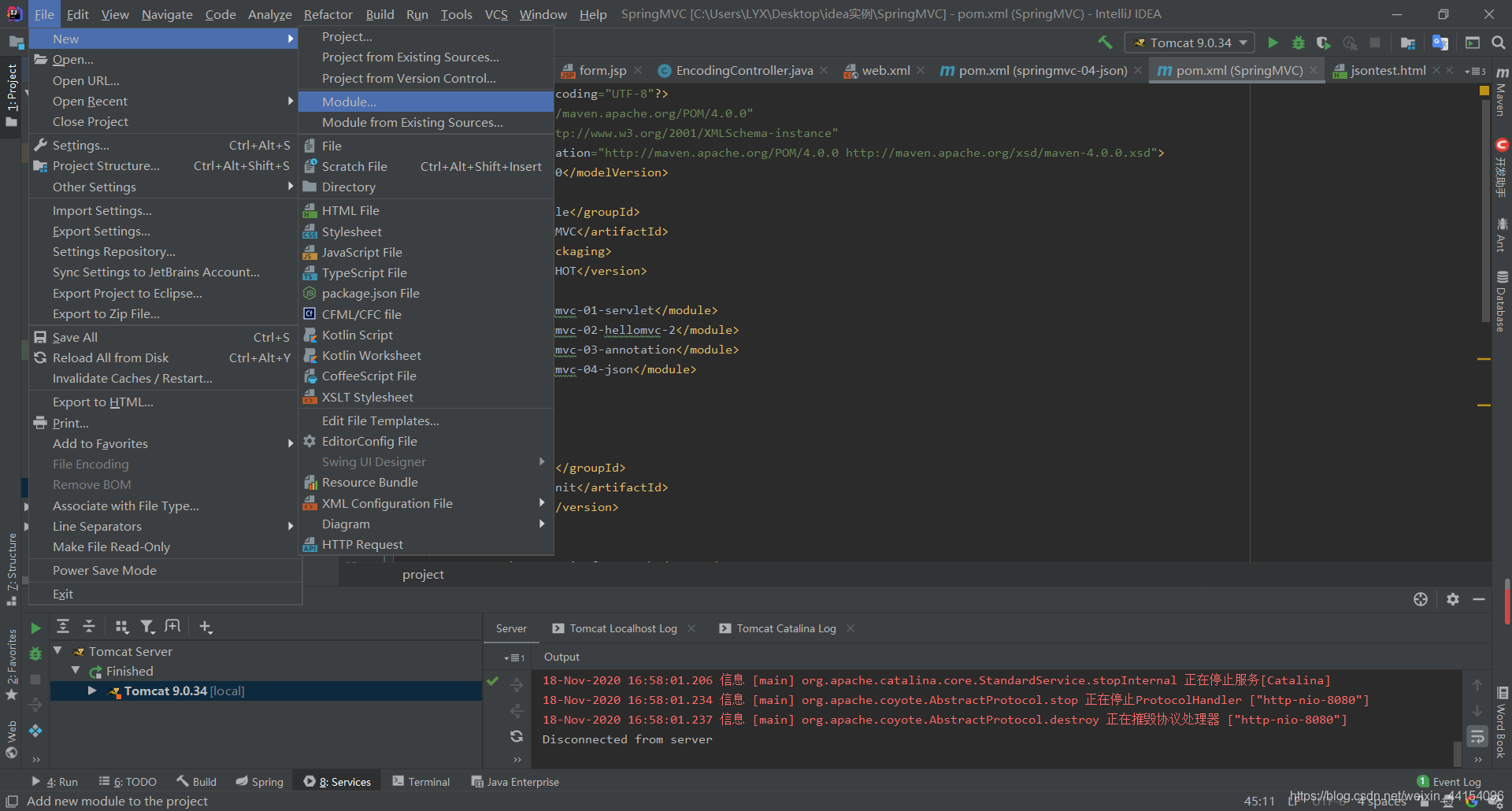Rerun the service with green play icon
The image size is (1512, 811).
(x=35, y=628)
